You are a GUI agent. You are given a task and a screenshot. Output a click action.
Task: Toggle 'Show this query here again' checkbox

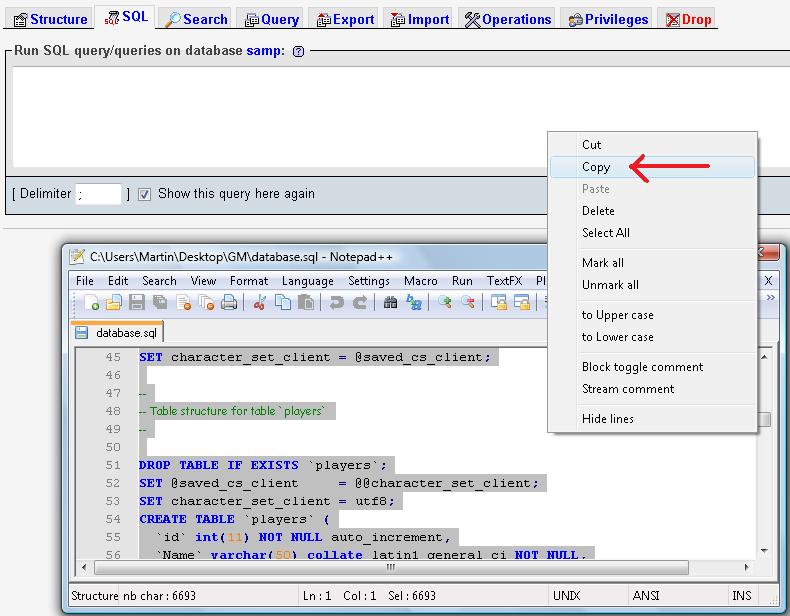[x=144, y=194]
